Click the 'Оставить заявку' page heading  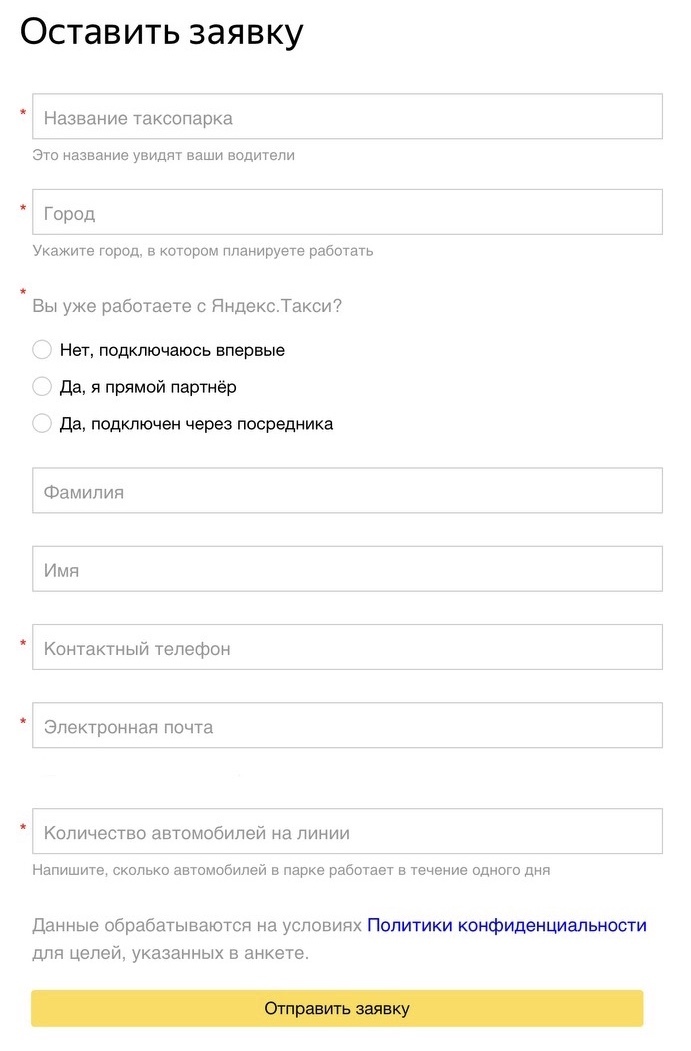coord(161,33)
